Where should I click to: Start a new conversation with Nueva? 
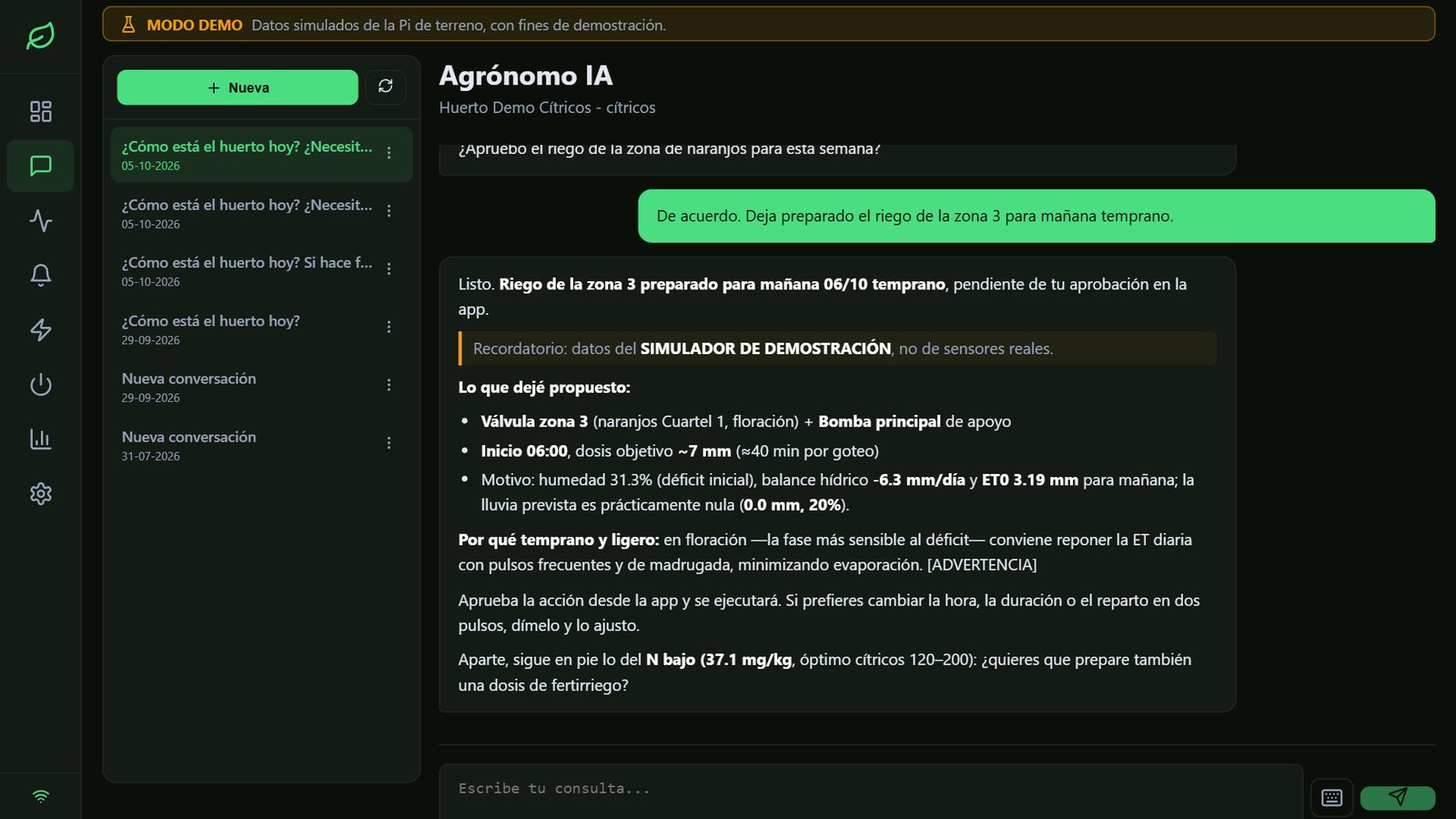click(238, 87)
